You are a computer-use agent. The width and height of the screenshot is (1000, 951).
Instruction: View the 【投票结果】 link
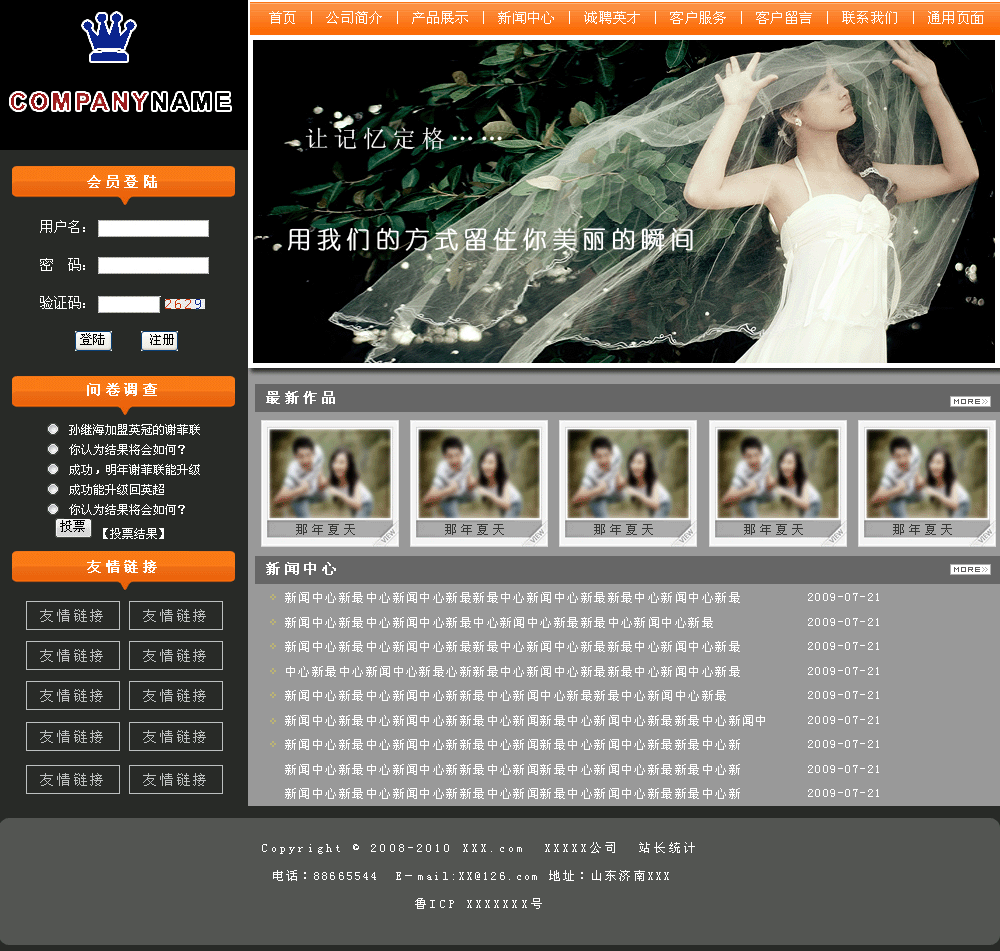click(x=132, y=534)
